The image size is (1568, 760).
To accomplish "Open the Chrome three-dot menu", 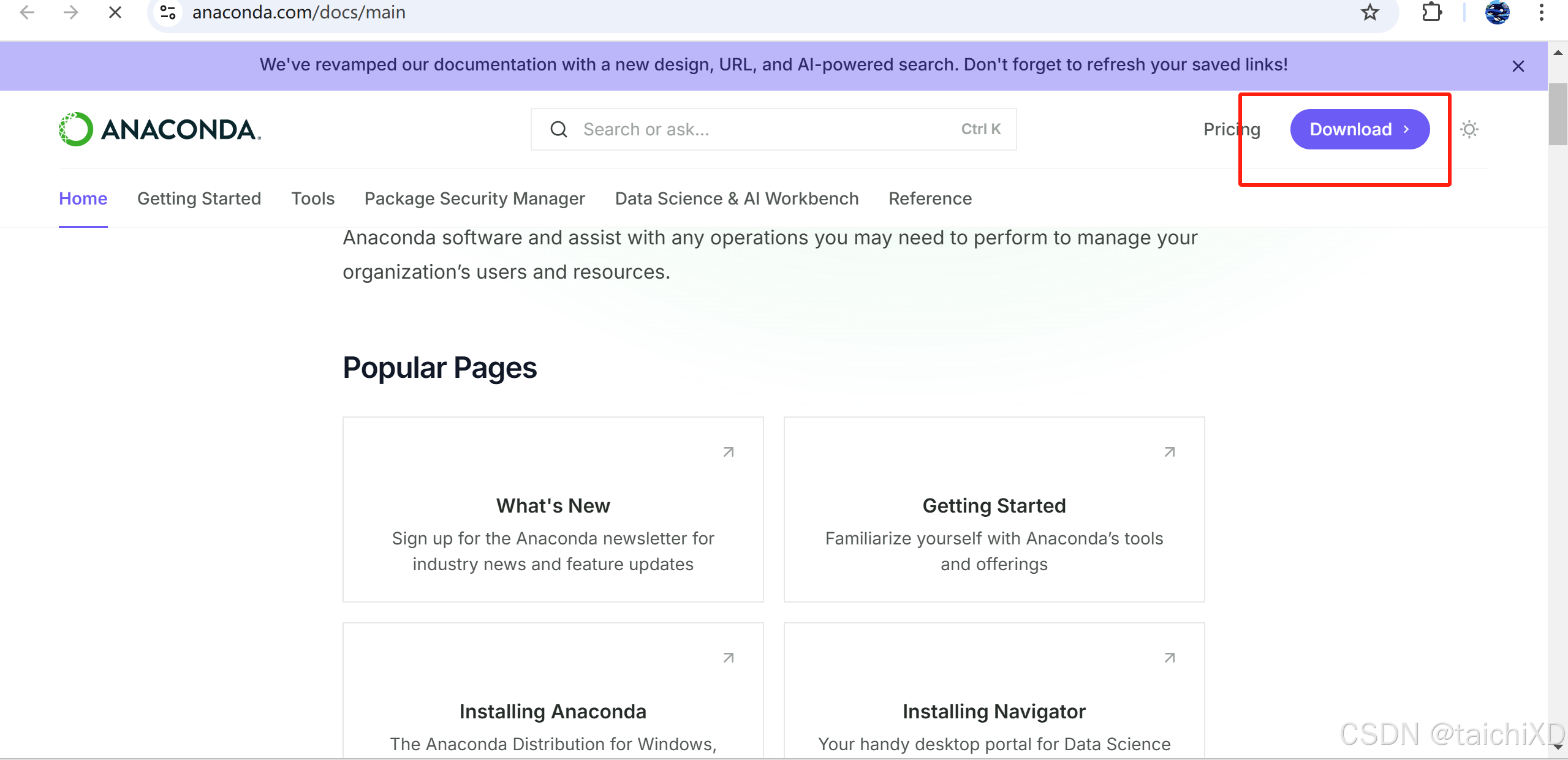I will [x=1542, y=12].
